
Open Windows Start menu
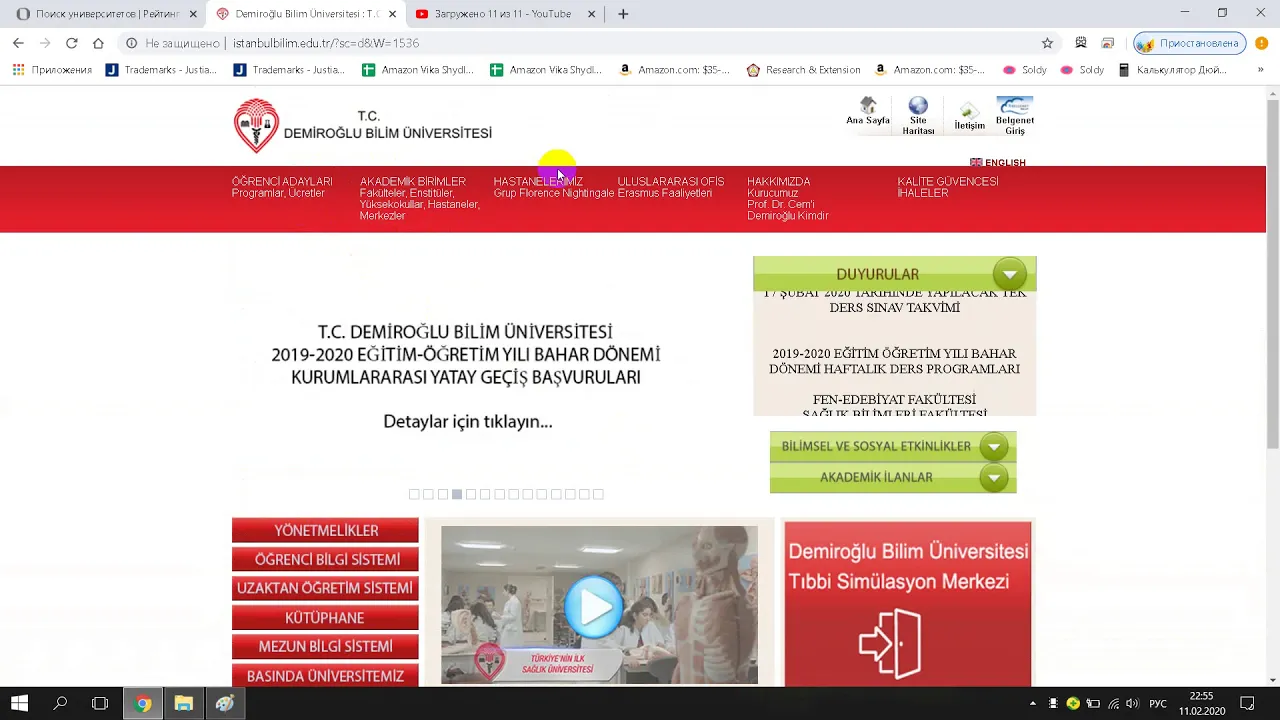(19, 703)
